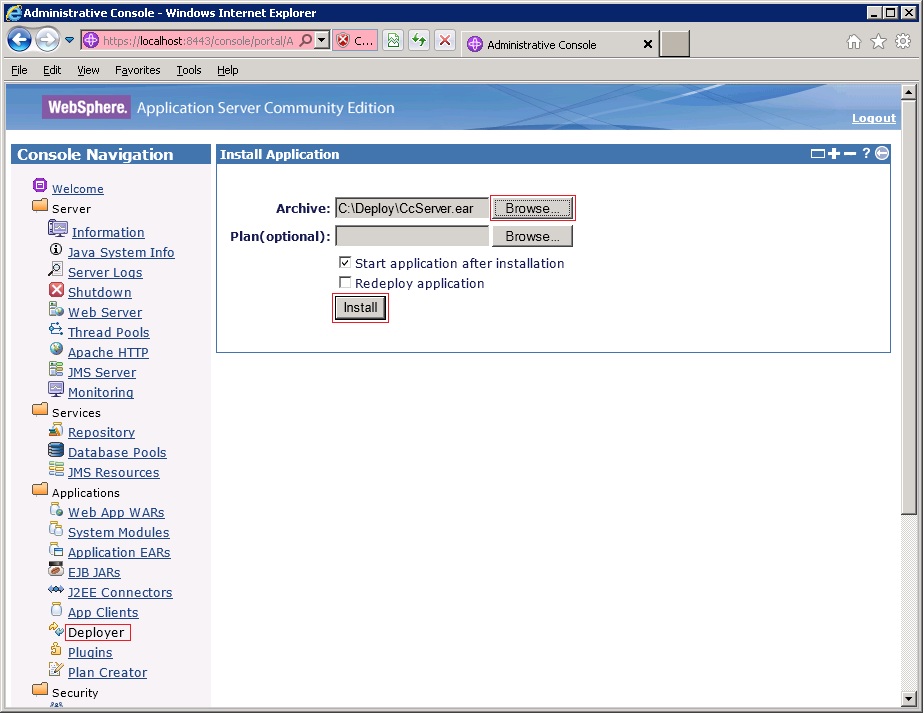Click the browser Refresh icon
924x713 pixels.
click(x=419, y=41)
